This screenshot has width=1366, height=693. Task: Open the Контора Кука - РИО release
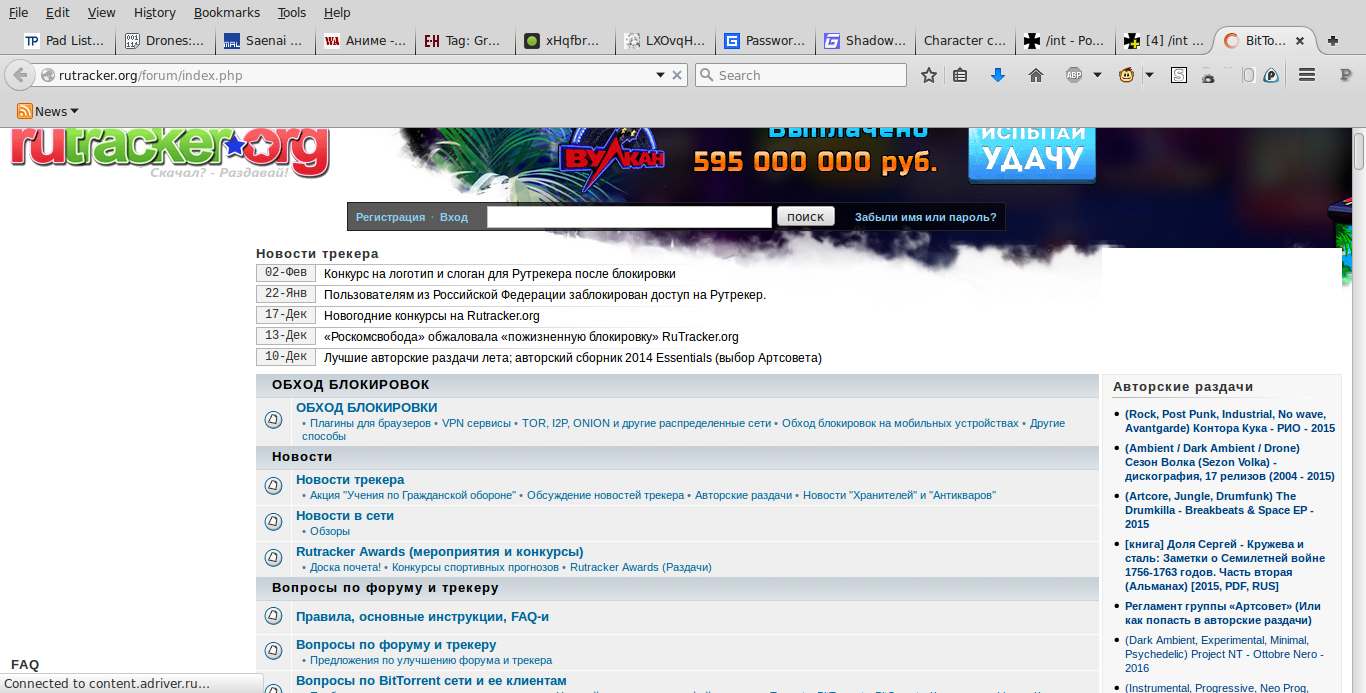point(1229,421)
